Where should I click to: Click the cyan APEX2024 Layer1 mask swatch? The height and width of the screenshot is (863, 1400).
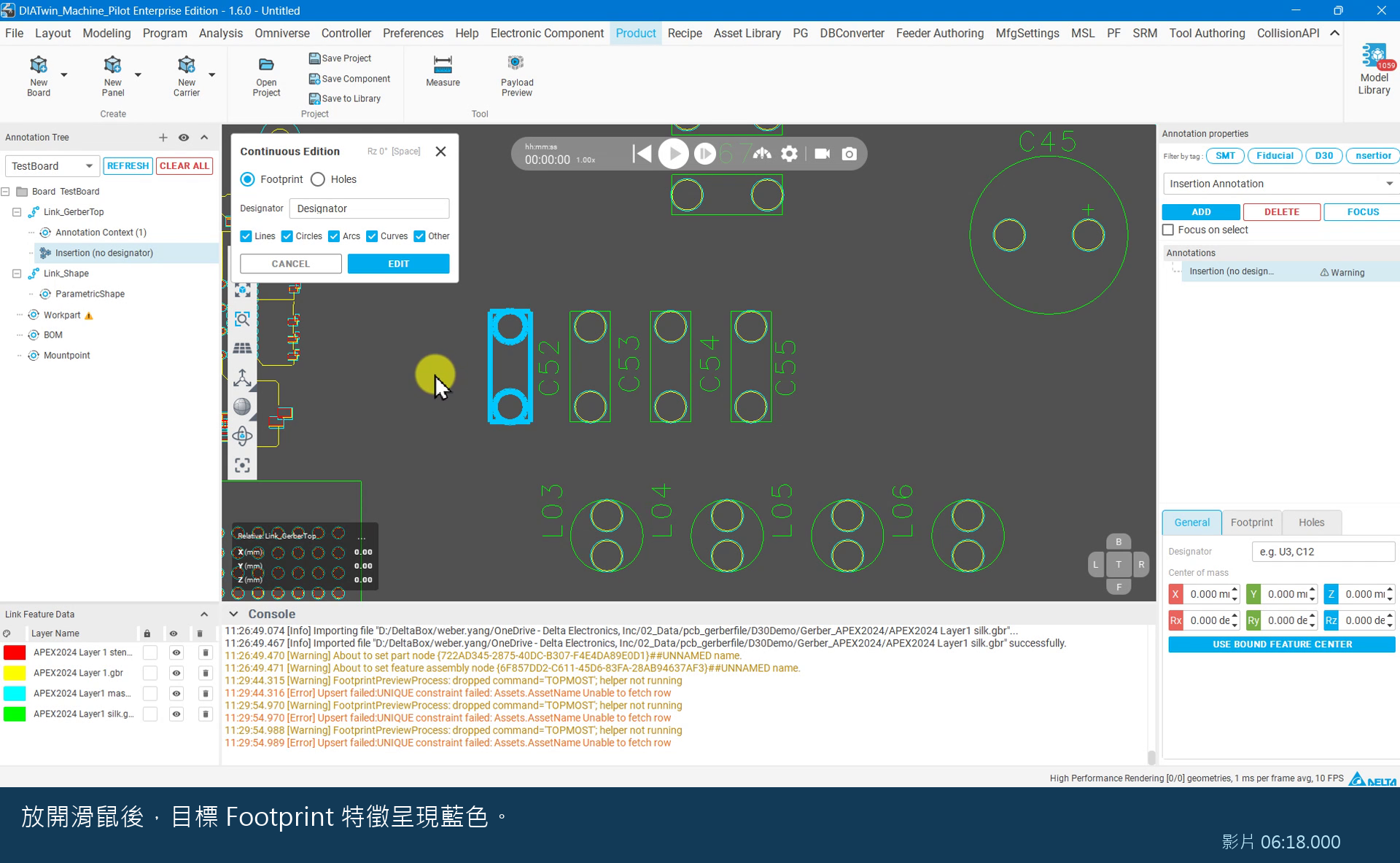pos(15,693)
